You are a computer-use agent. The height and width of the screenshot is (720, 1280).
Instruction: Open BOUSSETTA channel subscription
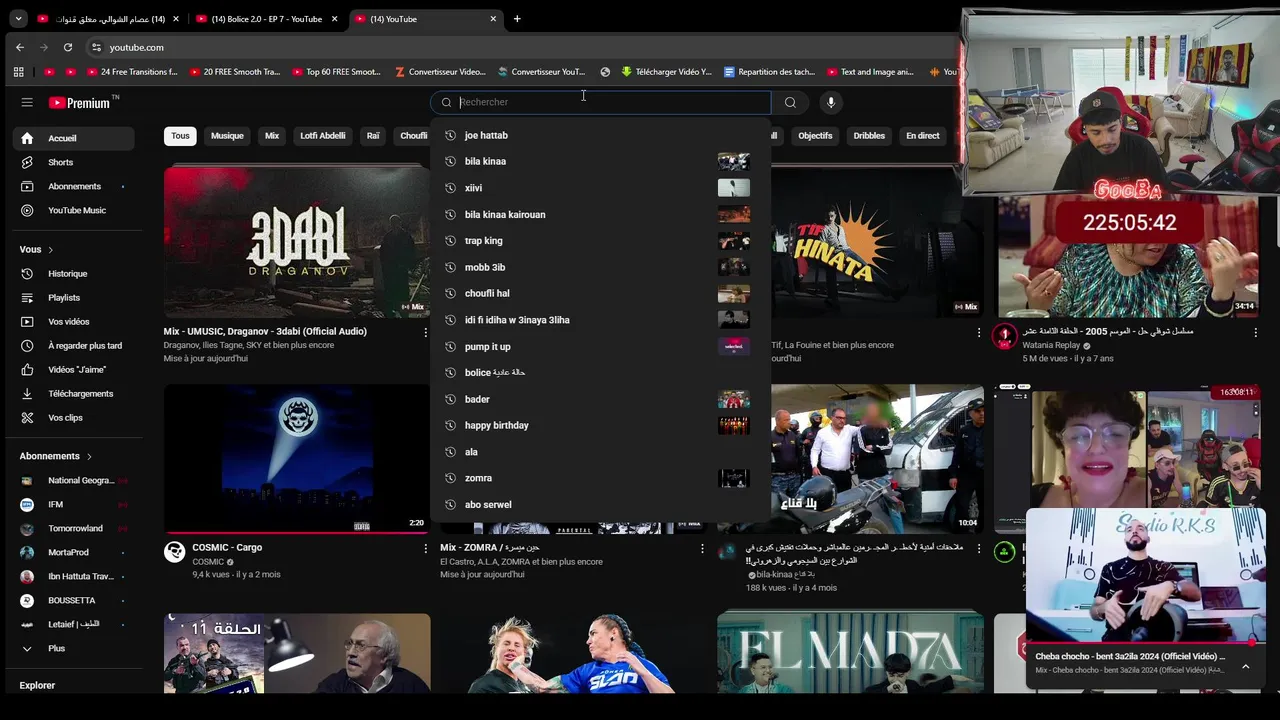pos(73,600)
